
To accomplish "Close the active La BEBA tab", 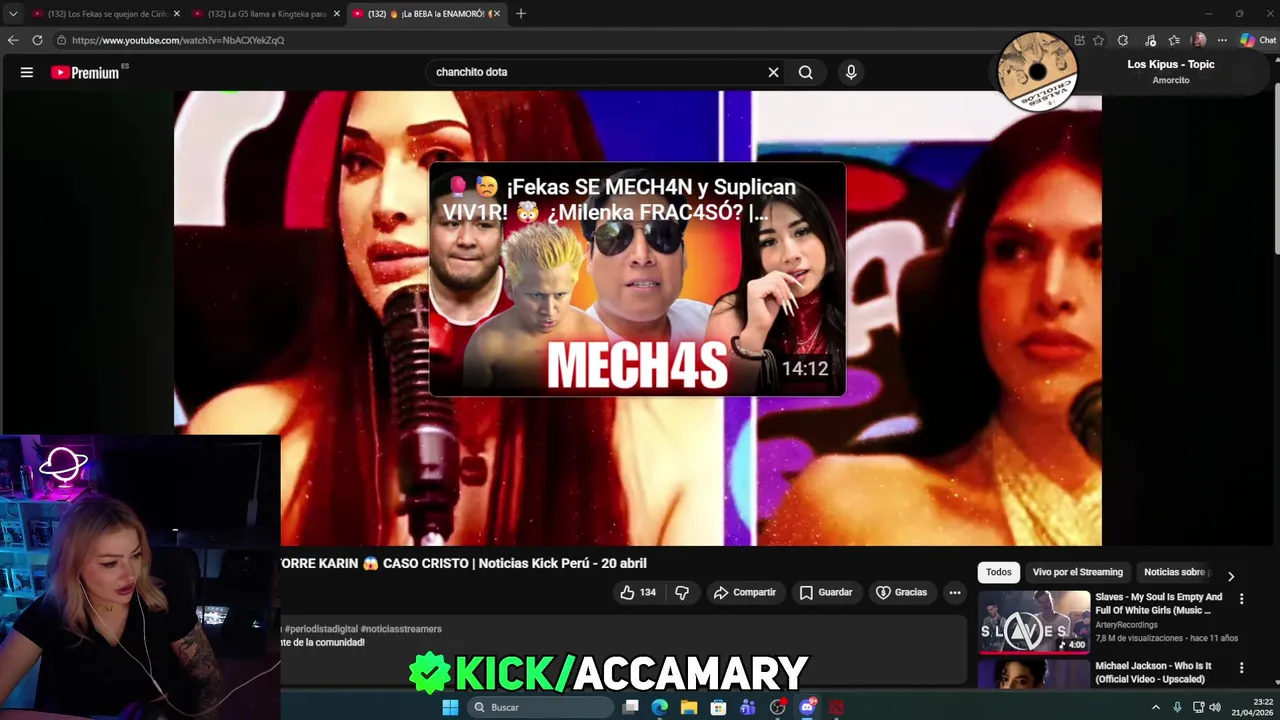I will point(496,14).
